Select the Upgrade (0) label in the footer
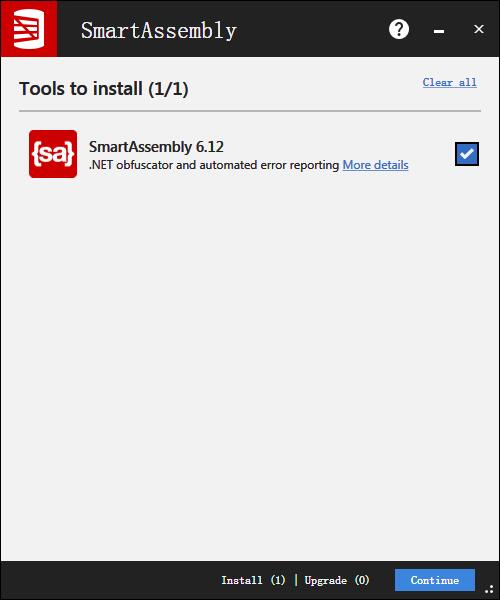The height and width of the screenshot is (600, 500). click(x=337, y=580)
